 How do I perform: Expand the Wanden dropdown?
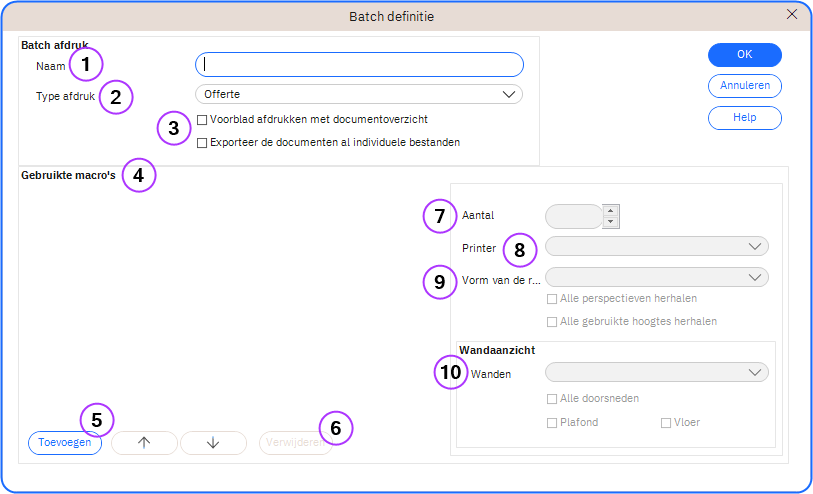point(656,372)
